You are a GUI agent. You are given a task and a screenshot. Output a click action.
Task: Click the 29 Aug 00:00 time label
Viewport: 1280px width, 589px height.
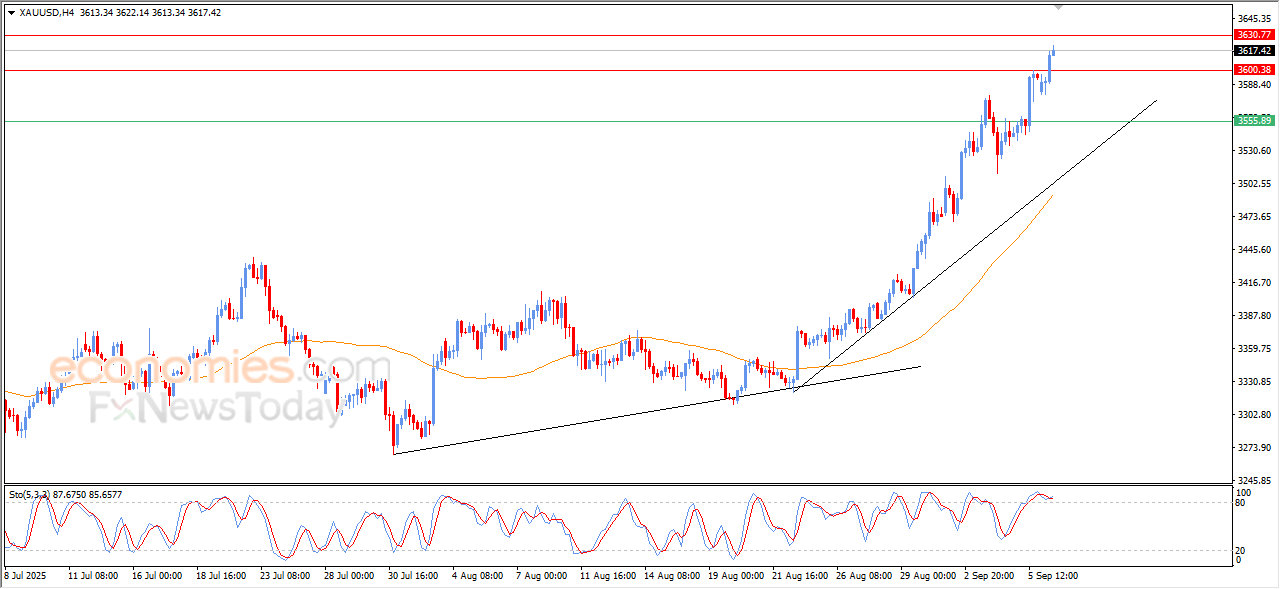click(926, 577)
